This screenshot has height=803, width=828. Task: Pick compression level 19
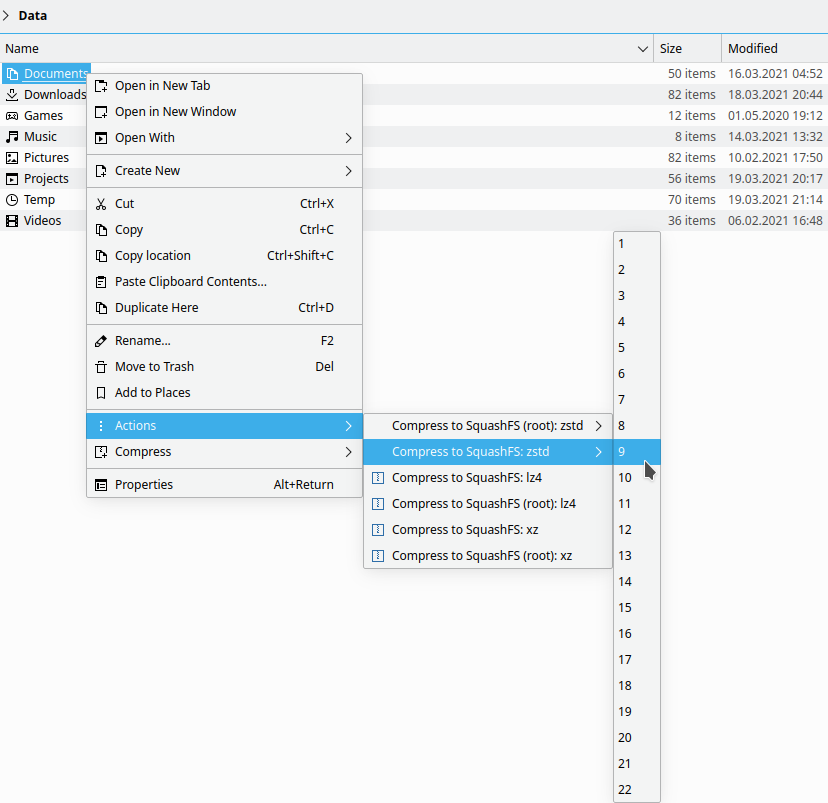pos(637,712)
